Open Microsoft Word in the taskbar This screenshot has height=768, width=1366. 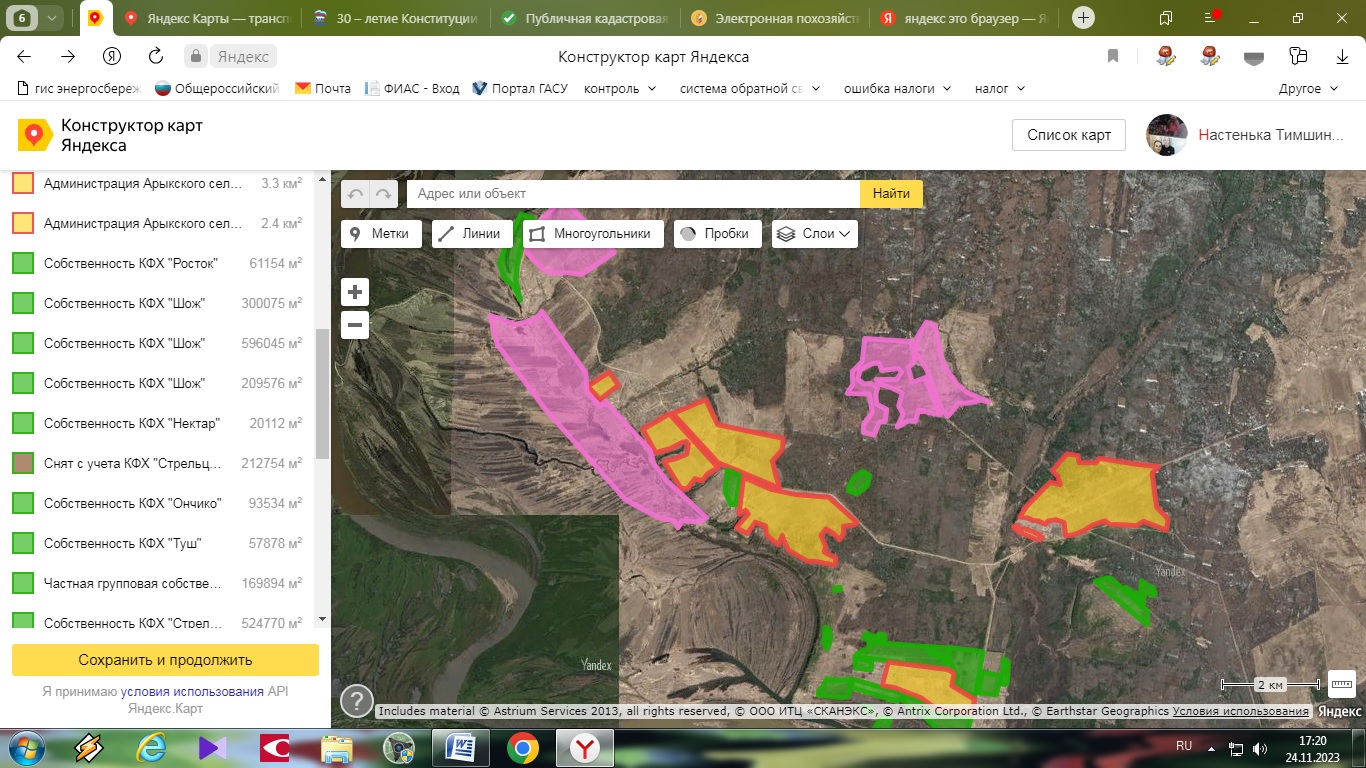click(x=461, y=747)
